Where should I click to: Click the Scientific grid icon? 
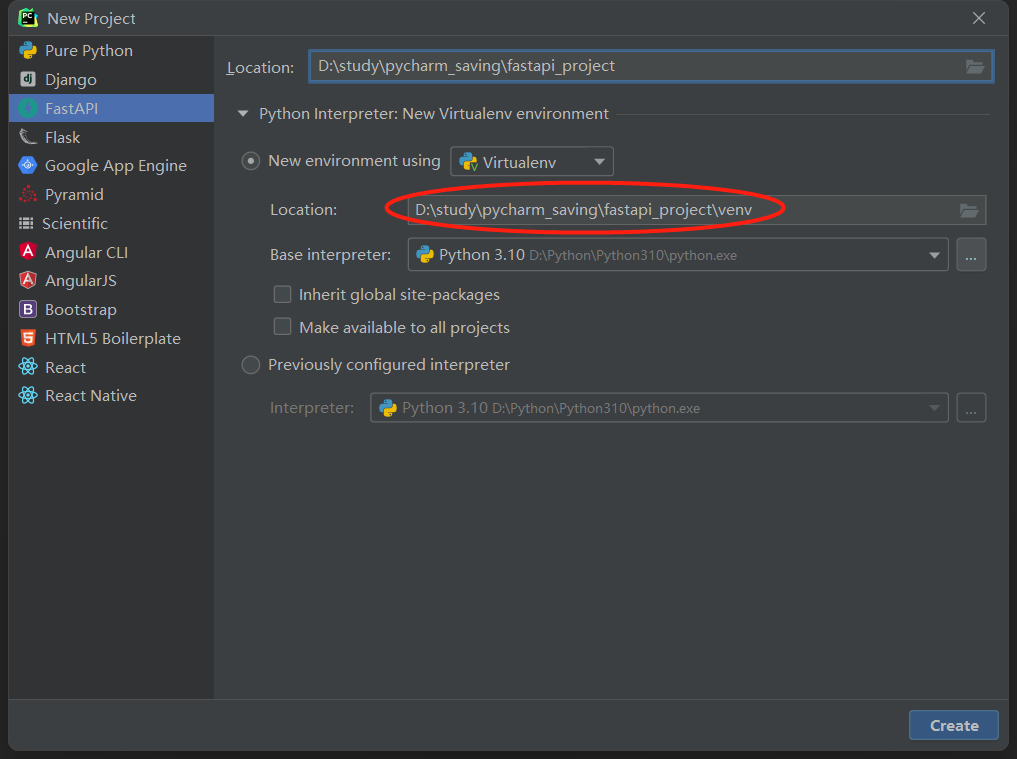tap(26, 224)
